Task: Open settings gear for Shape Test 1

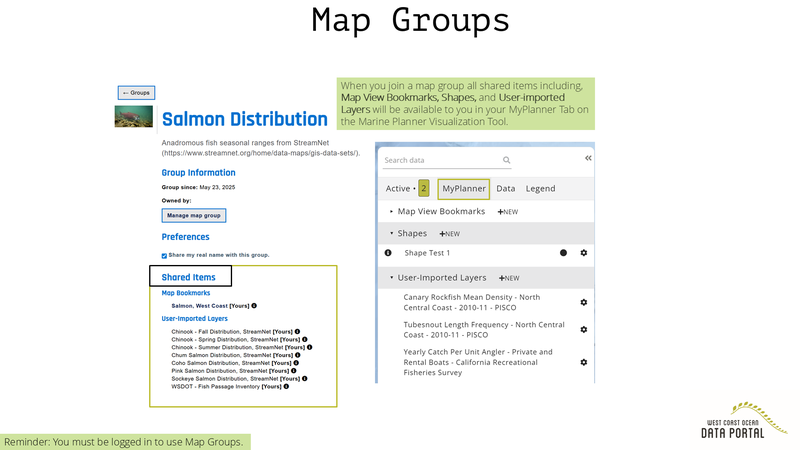Action: click(584, 253)
